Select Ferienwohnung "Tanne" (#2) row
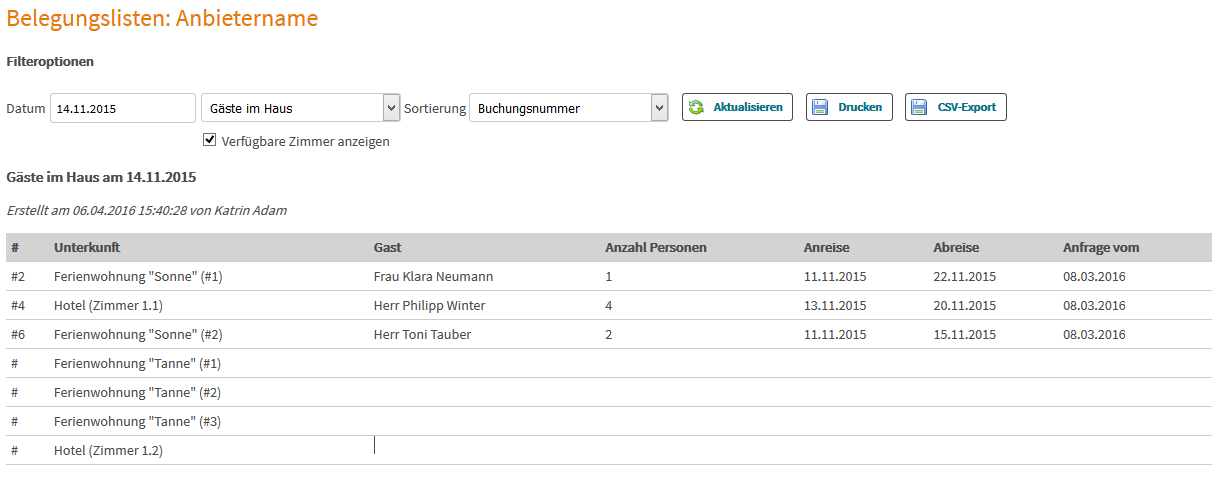Image resolution: width=1217 pixels, height=477 pixels. pos(609,393)
